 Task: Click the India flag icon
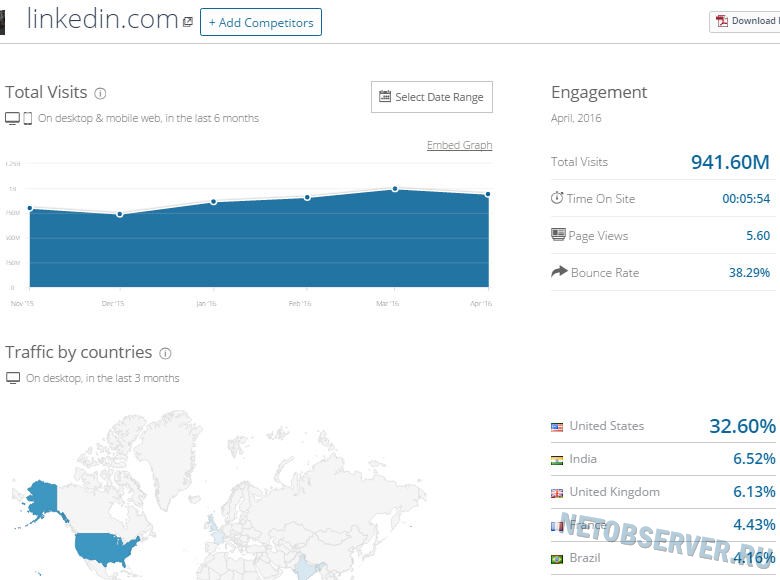[x=557, y=460]
